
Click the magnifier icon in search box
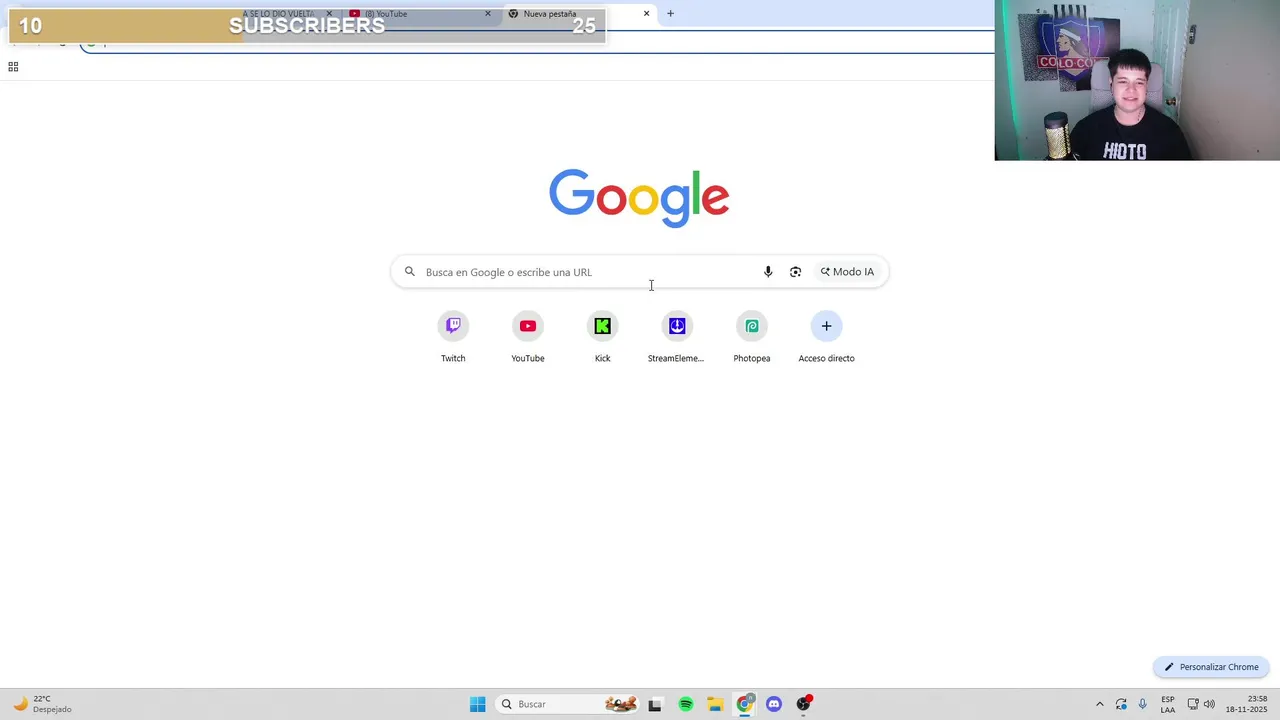click(409, 271)
